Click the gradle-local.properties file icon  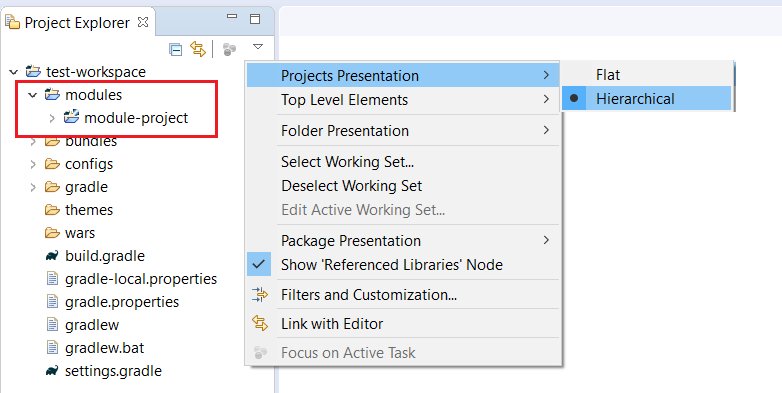tap(52, 278)
